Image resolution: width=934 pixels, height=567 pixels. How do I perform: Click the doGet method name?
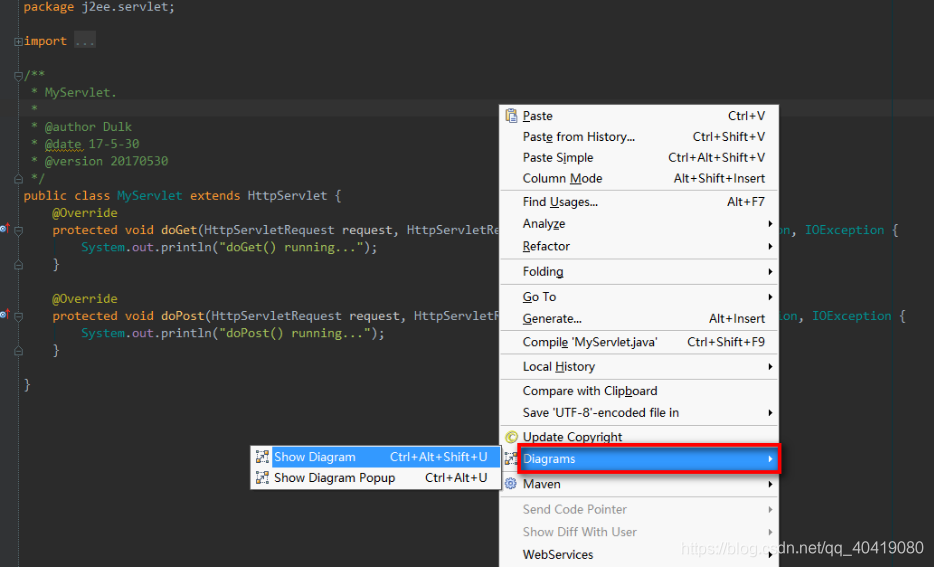tap(179, 230)
